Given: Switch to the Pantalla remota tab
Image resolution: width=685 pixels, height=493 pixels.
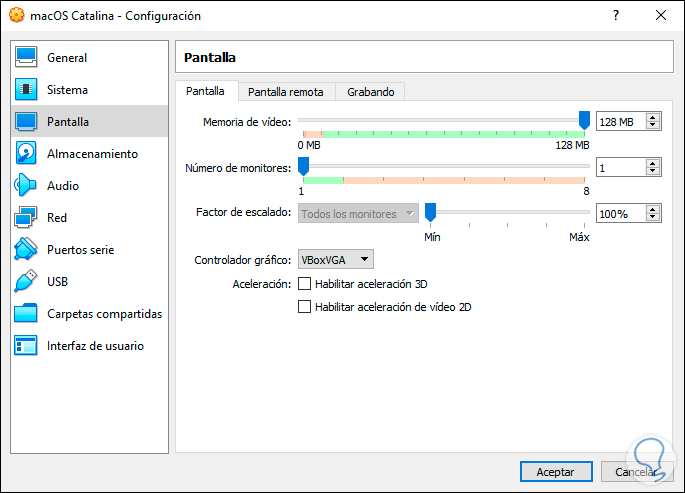Looking at the screenshot, I should (286, 92).
